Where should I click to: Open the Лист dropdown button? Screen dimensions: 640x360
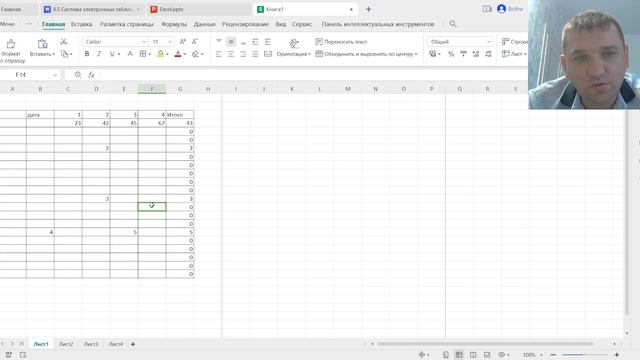pos(514,54)
